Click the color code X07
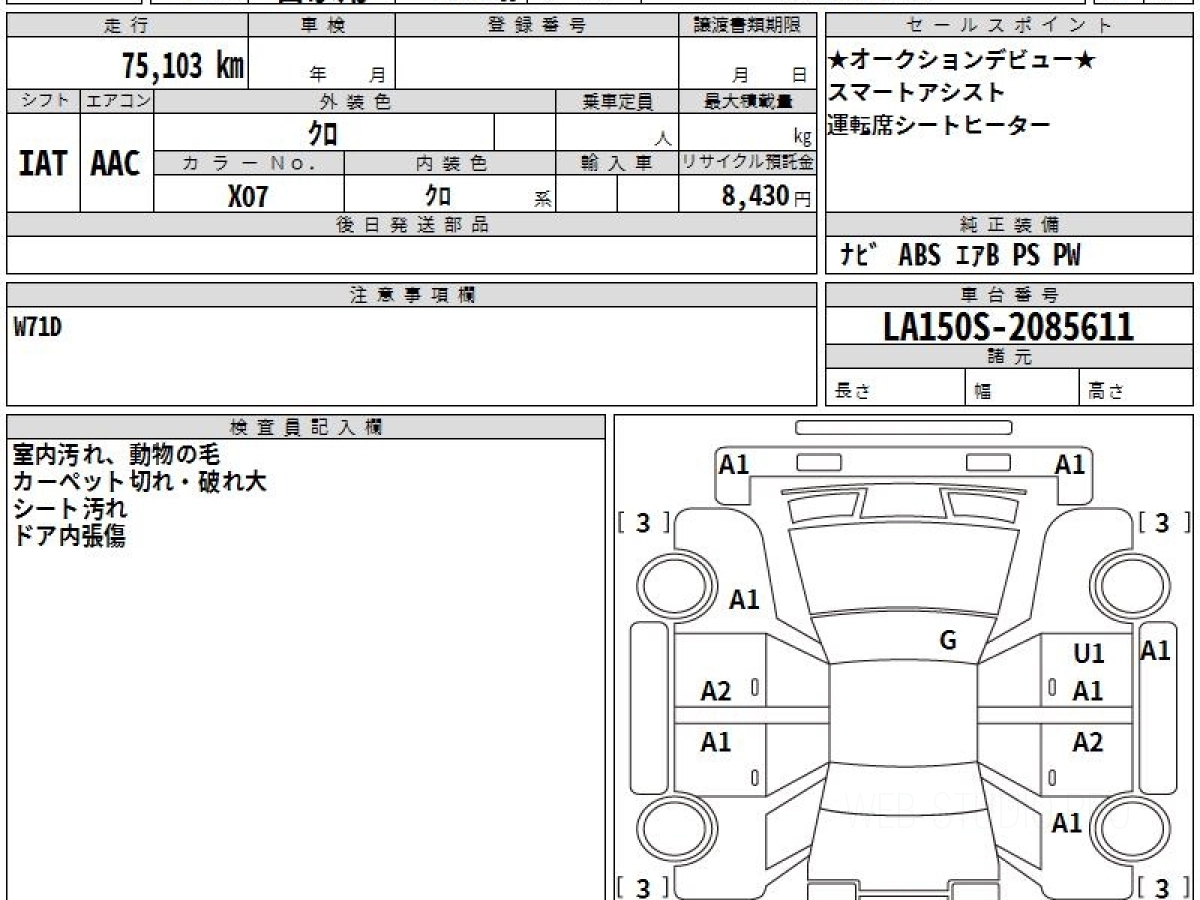This screenshot has height=900, width=1200. [248, 196]
